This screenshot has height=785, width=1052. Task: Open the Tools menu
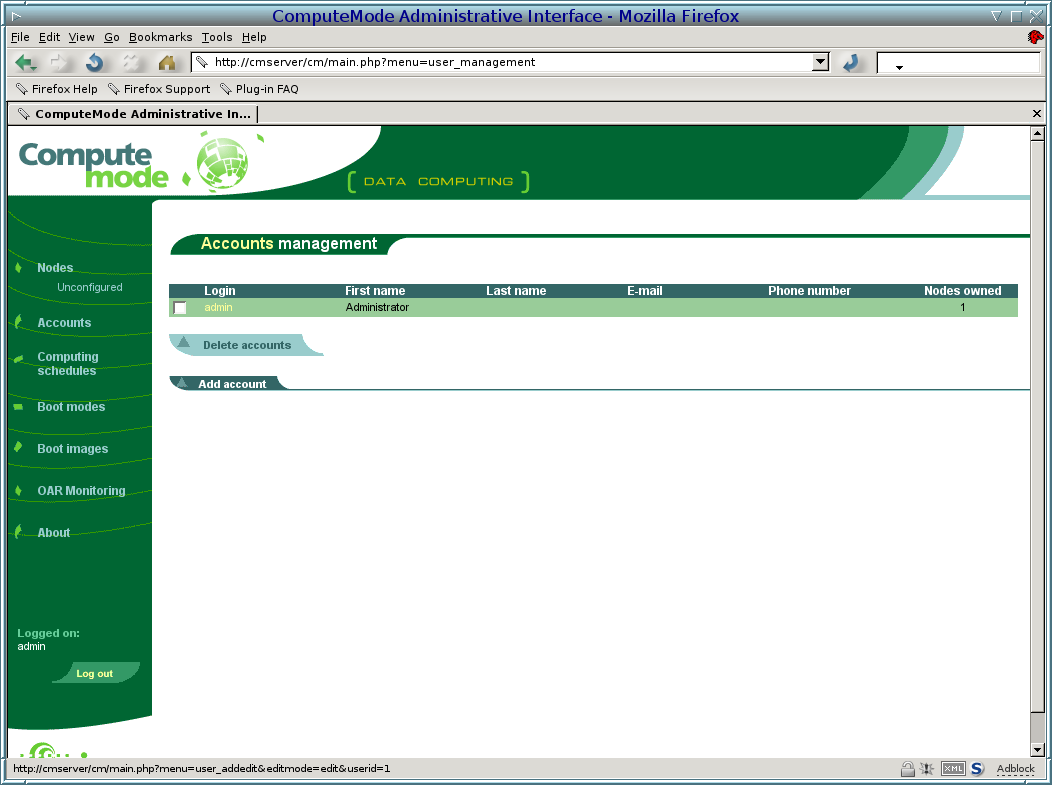(217, 37)
